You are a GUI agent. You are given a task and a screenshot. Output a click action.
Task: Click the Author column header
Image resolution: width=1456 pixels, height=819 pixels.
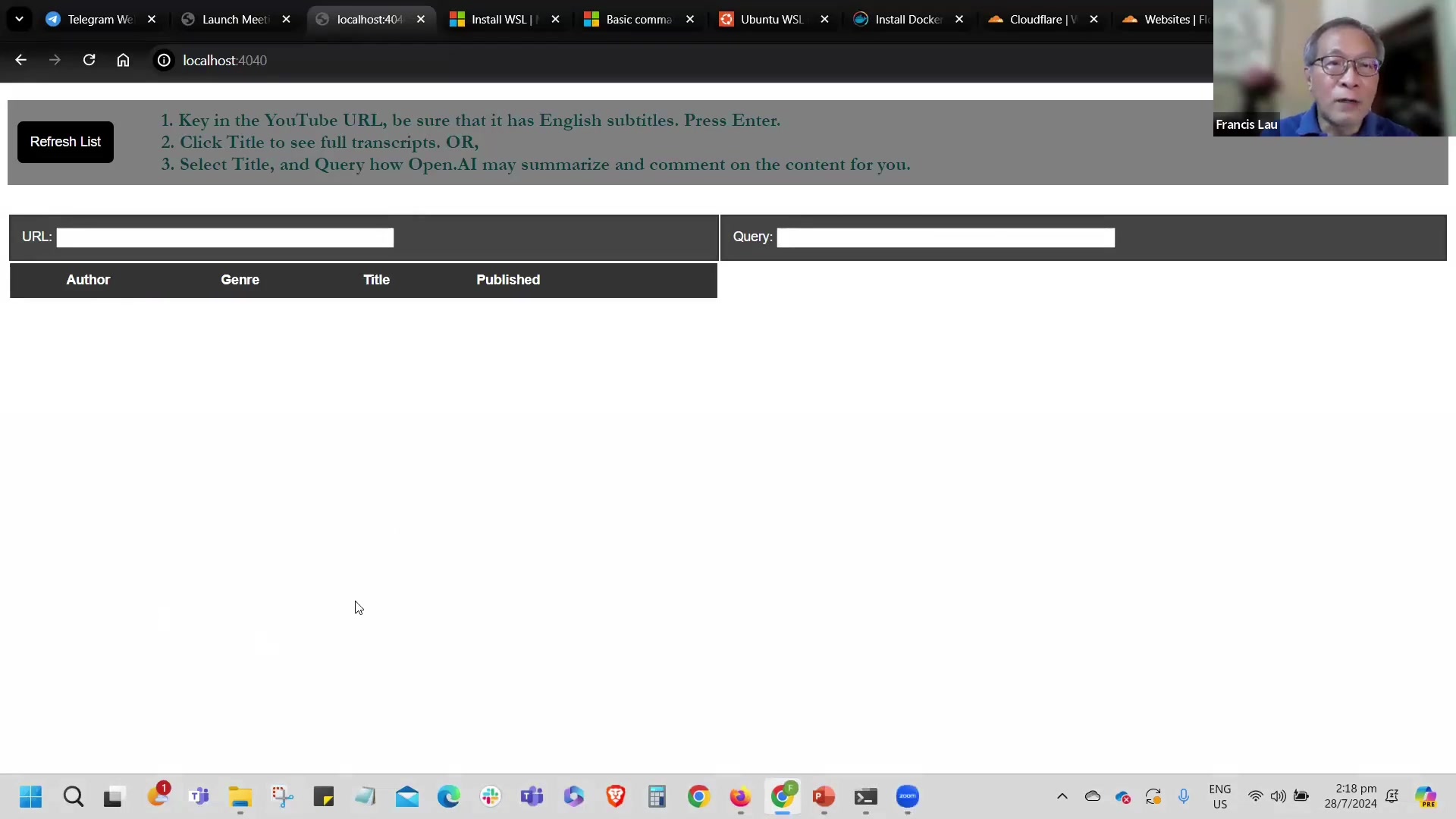point(88,280)
